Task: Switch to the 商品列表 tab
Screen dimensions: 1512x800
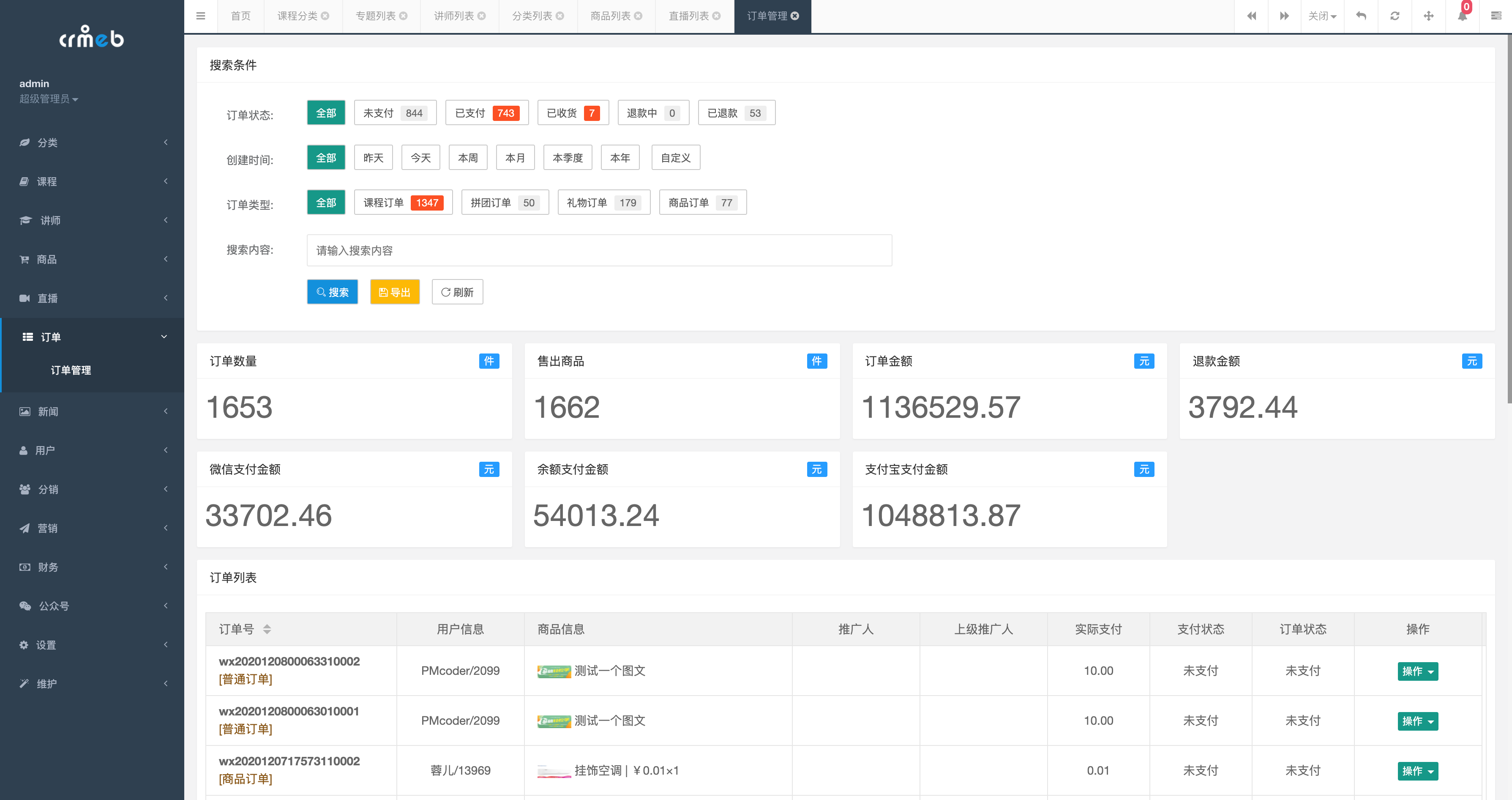Action: click(x=611, y=16)
